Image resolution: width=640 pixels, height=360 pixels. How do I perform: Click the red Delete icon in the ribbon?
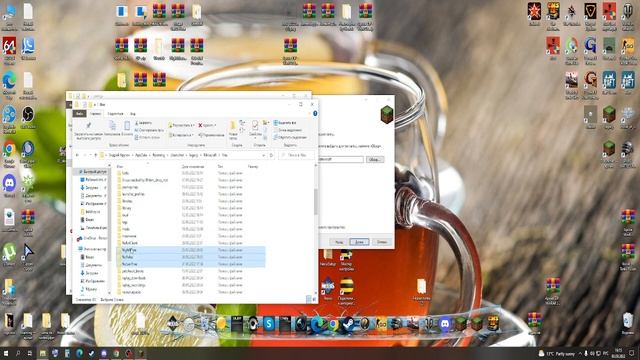[x=201, y=125]
